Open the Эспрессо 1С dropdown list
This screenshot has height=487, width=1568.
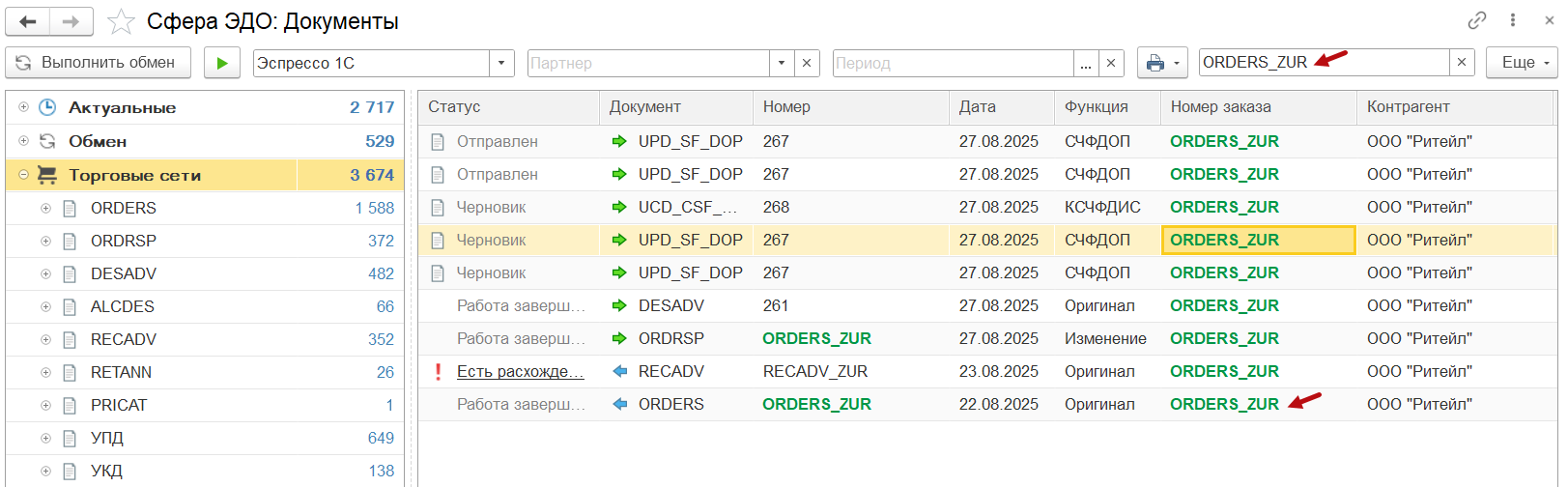[x=501, y=63]
